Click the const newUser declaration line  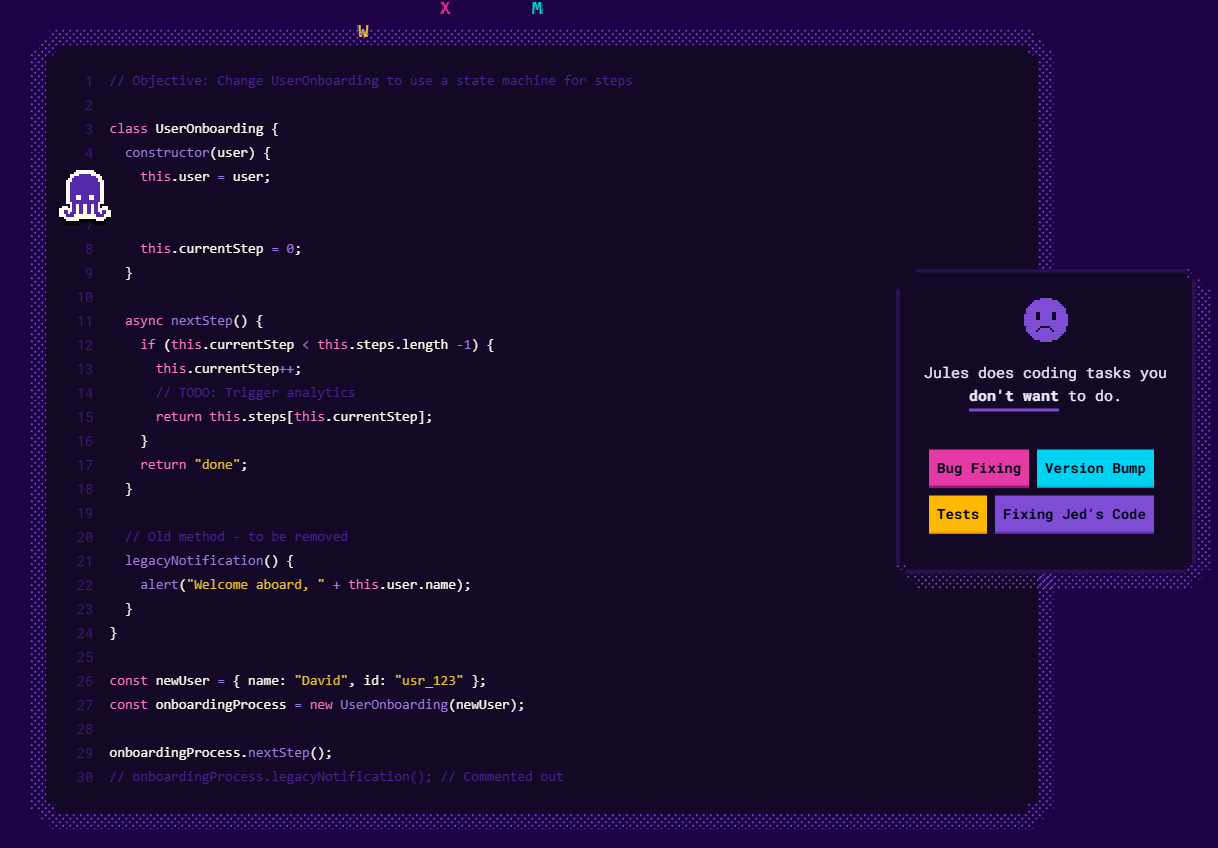(297, 681)
